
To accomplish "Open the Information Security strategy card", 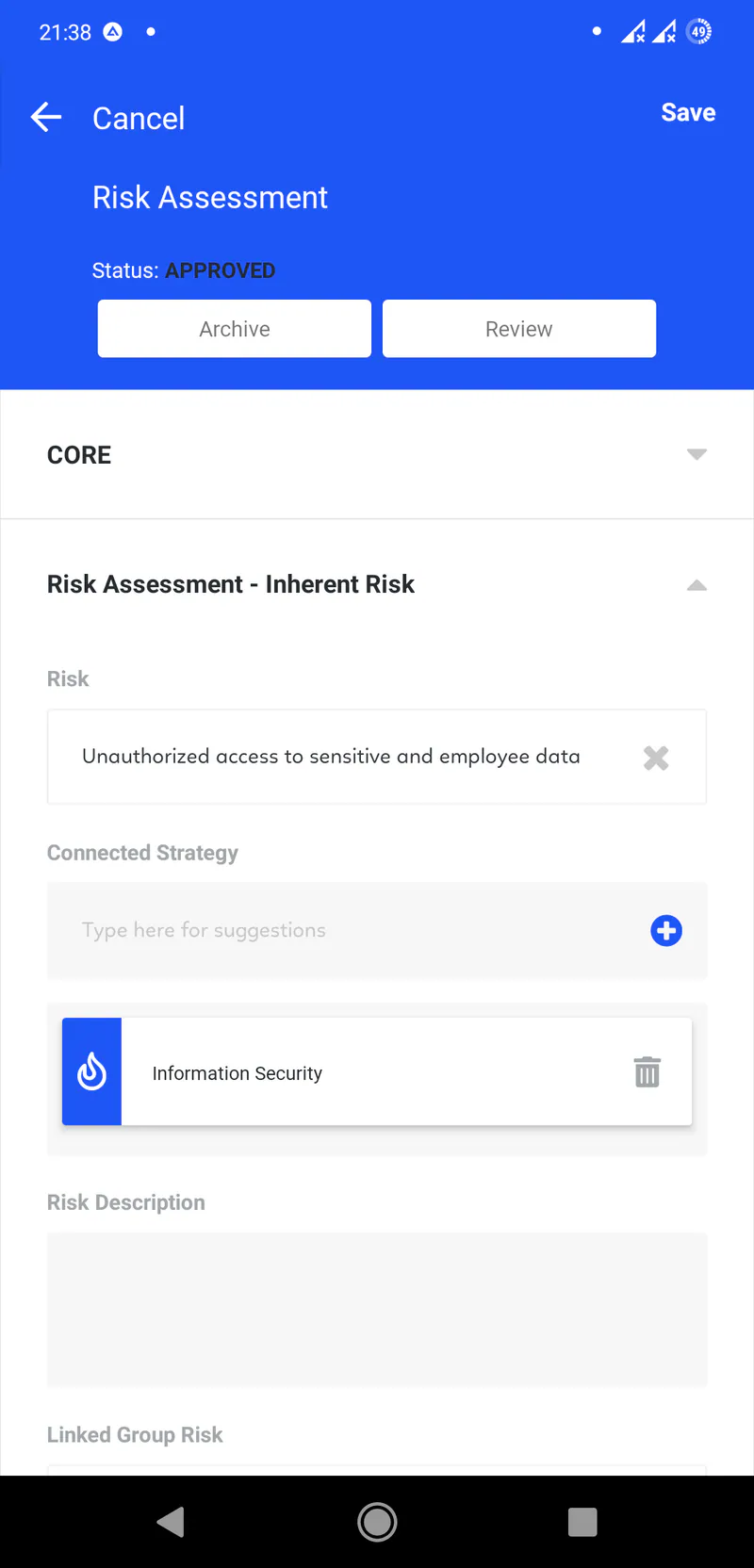I will tap(377, 1072).
